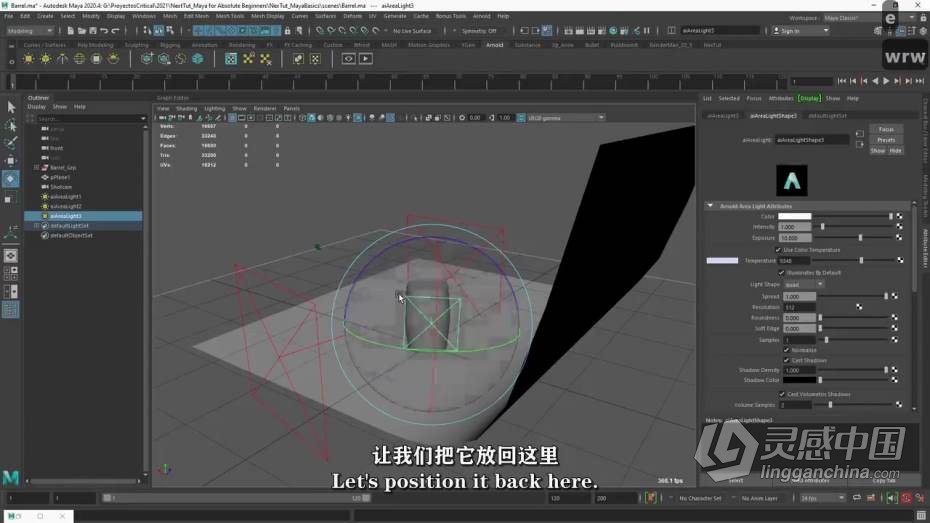Switch to the aiAreaLightShape3 tab
The image size is (930, 523).
tap(773, 116)
